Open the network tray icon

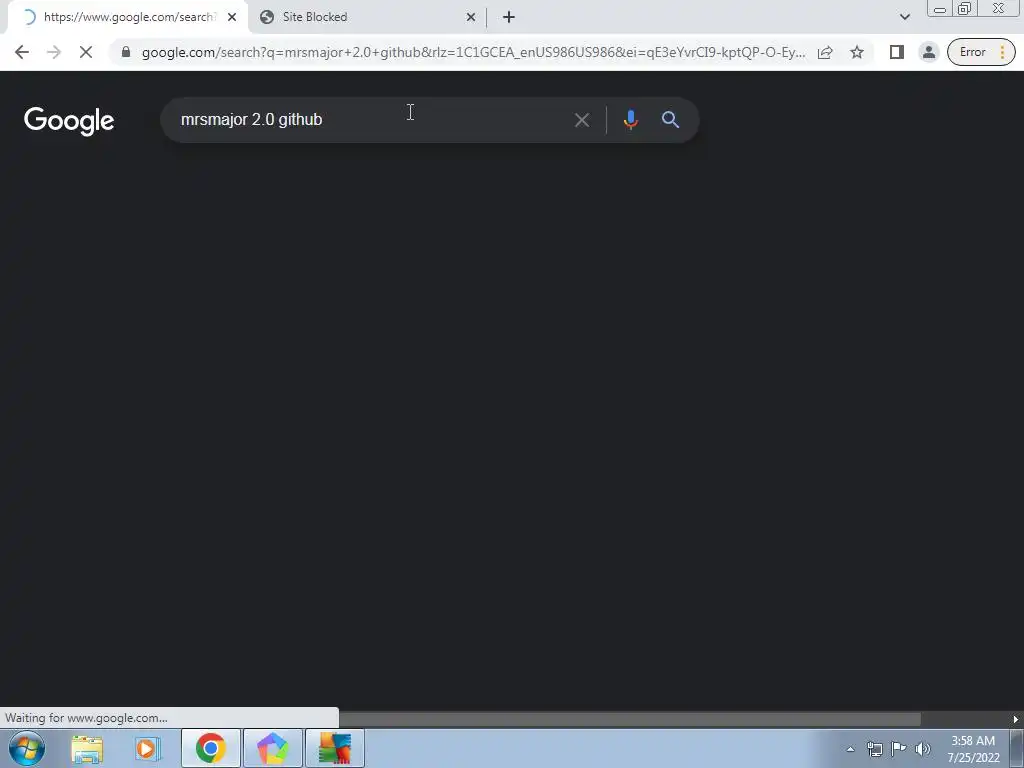[x=874, y=749]
